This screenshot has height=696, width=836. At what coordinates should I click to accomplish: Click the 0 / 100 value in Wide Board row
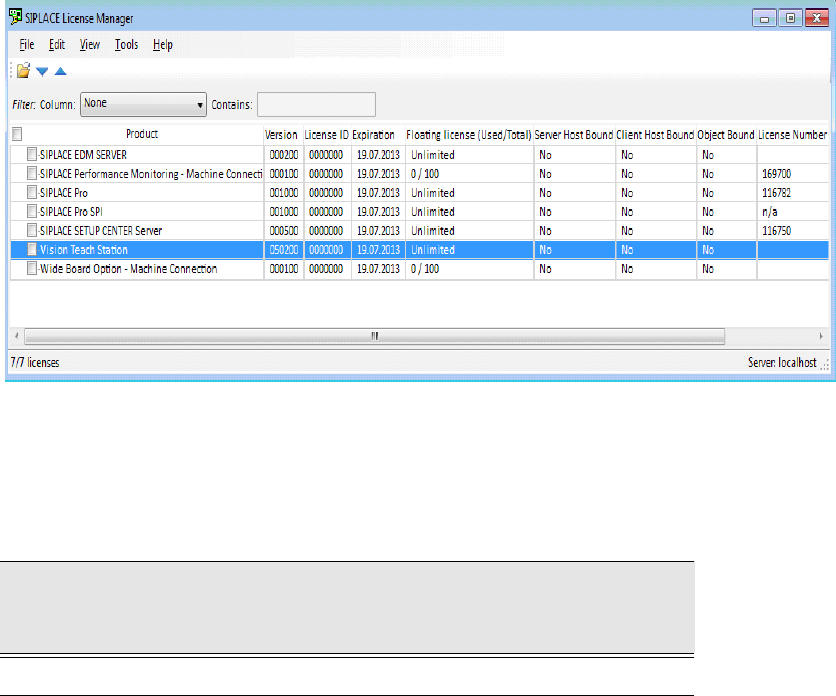tap(424, 269)
